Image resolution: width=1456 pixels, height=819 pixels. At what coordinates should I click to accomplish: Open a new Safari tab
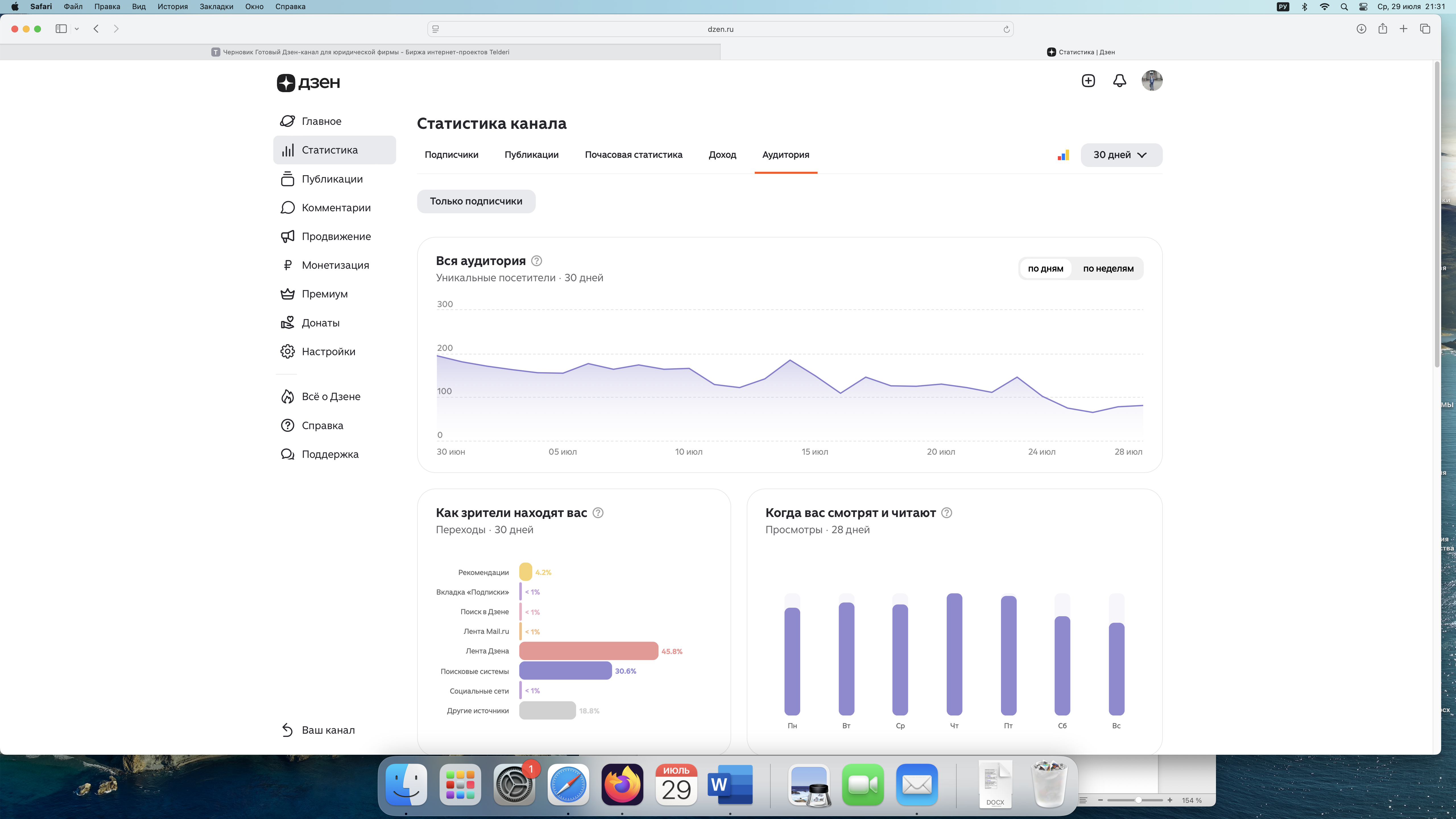(1403, 29)
